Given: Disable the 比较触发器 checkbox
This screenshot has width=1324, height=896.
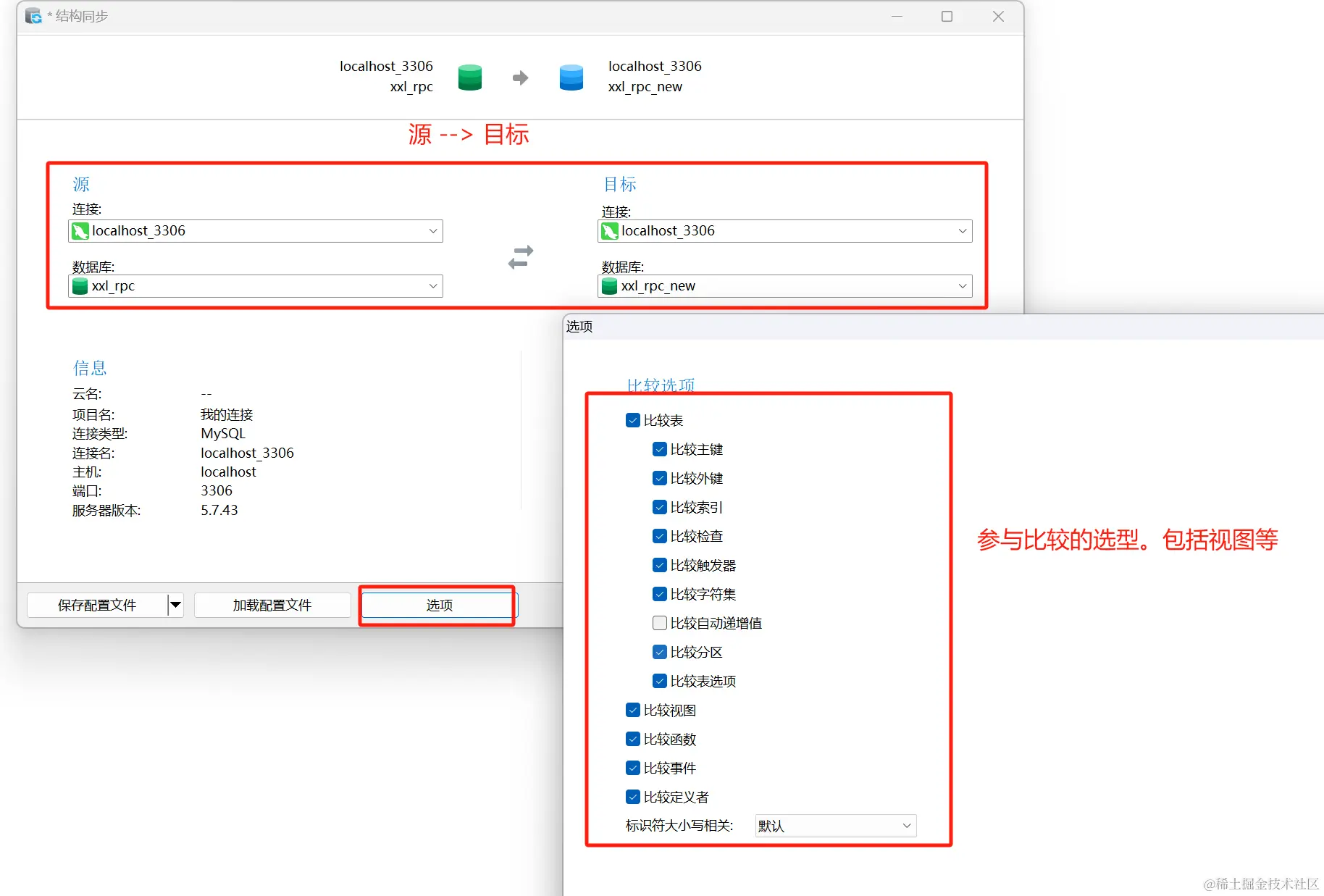Looking at the screenshot, I should 659,565.
